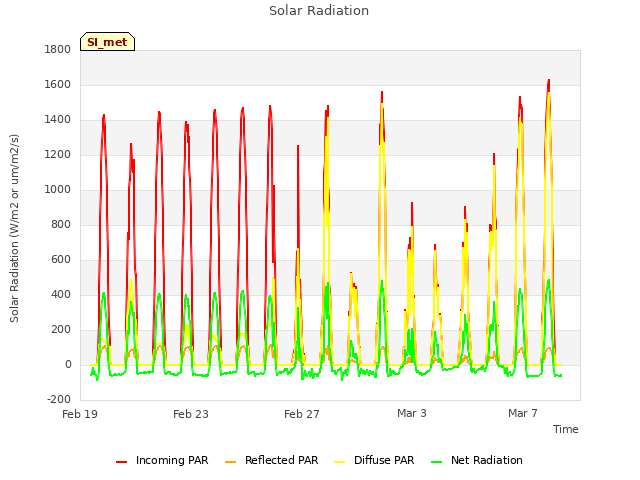Screen dimensions: 640x480
Task: Click the 1600 y-axis tick label
Action: 58,84
